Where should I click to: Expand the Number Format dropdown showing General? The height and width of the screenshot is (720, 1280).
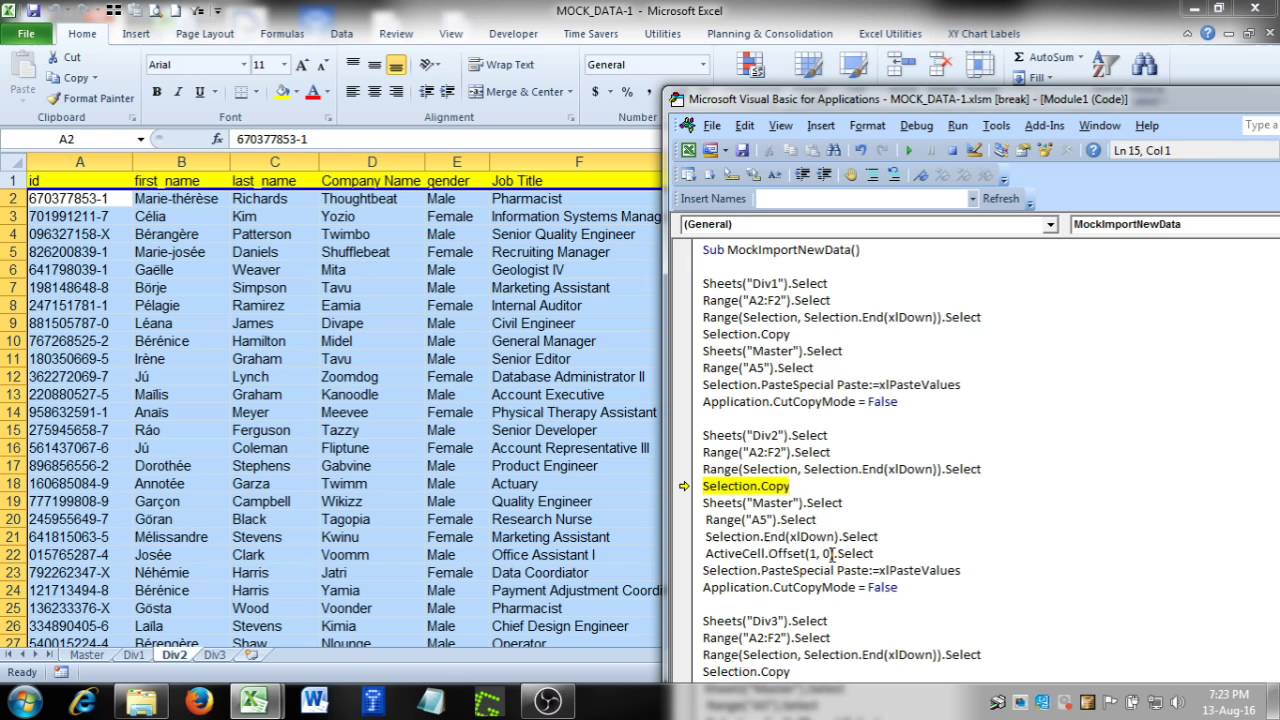(703, 64)
